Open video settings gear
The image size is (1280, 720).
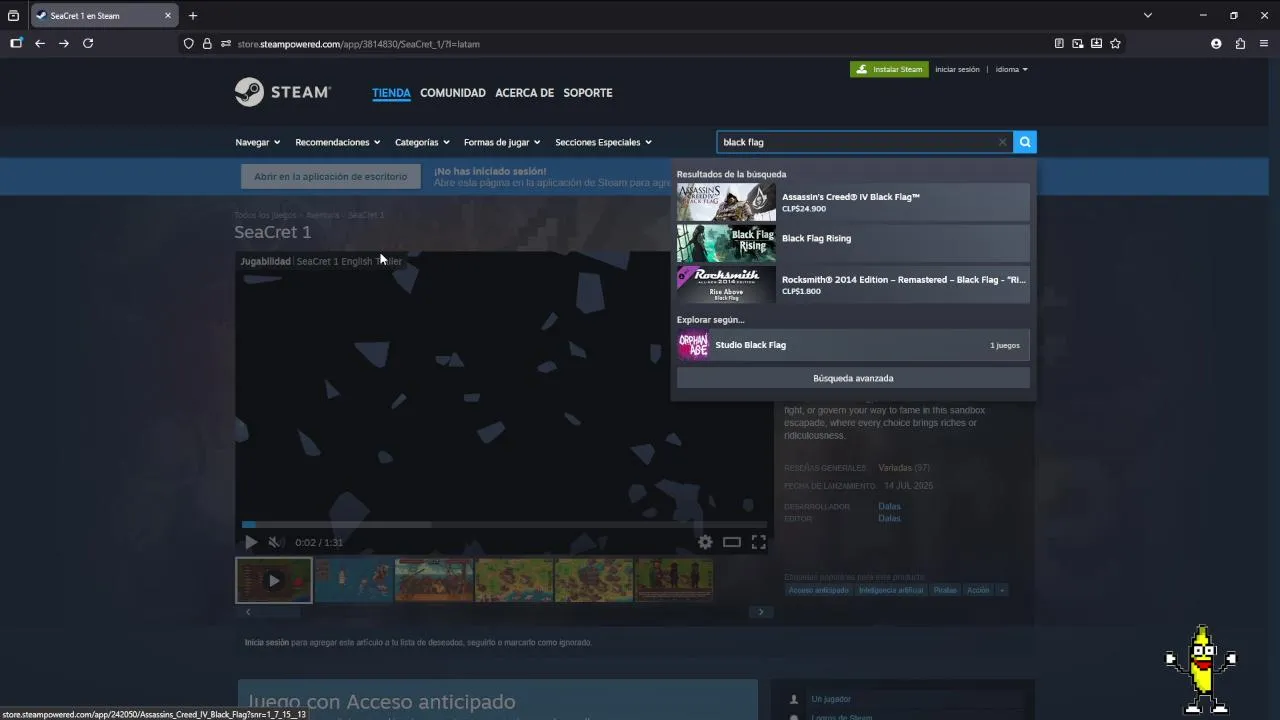point(705,542)
